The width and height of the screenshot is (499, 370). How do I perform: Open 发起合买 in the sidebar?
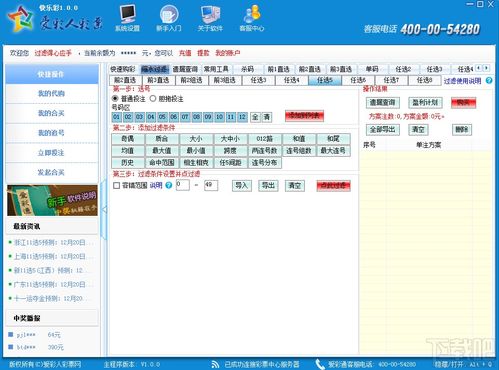tap(51, 172)
